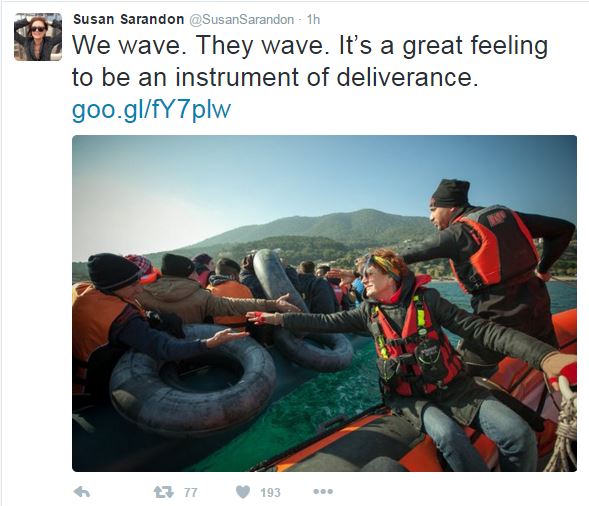Like the tweet with the heart icon
The height and width of the screenshot is (506, 589).
(x=243, y=492)
